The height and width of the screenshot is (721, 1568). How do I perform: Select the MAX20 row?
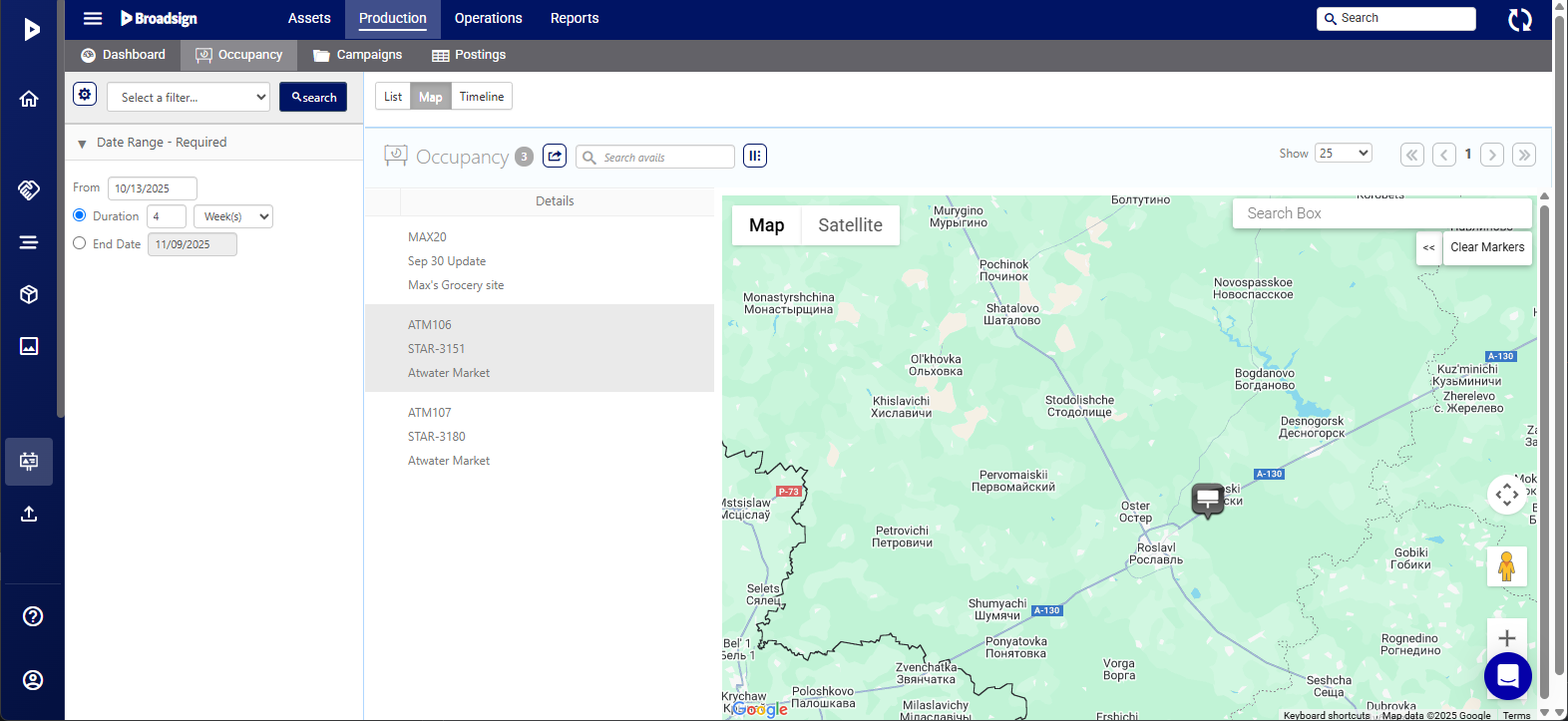click(x=540, y=260)
